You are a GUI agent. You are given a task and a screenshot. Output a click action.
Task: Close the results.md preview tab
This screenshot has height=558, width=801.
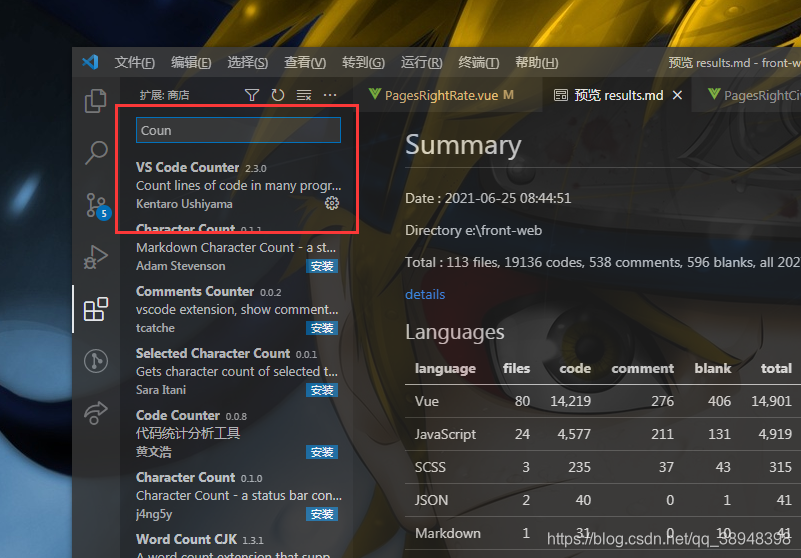[677, 95]
